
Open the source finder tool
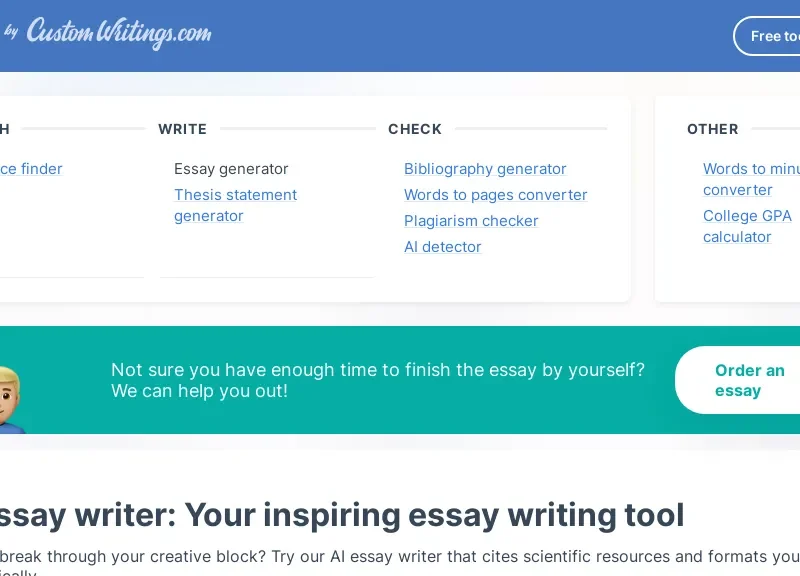click(31, 169)
